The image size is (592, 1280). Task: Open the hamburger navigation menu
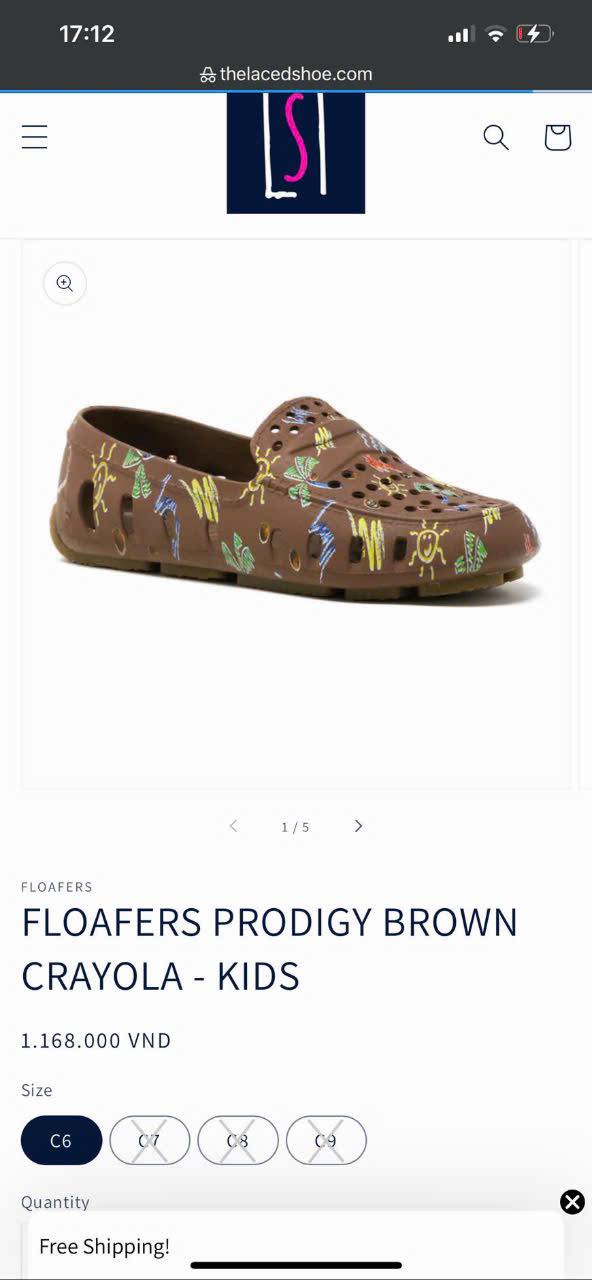click(x=35, y=137)
